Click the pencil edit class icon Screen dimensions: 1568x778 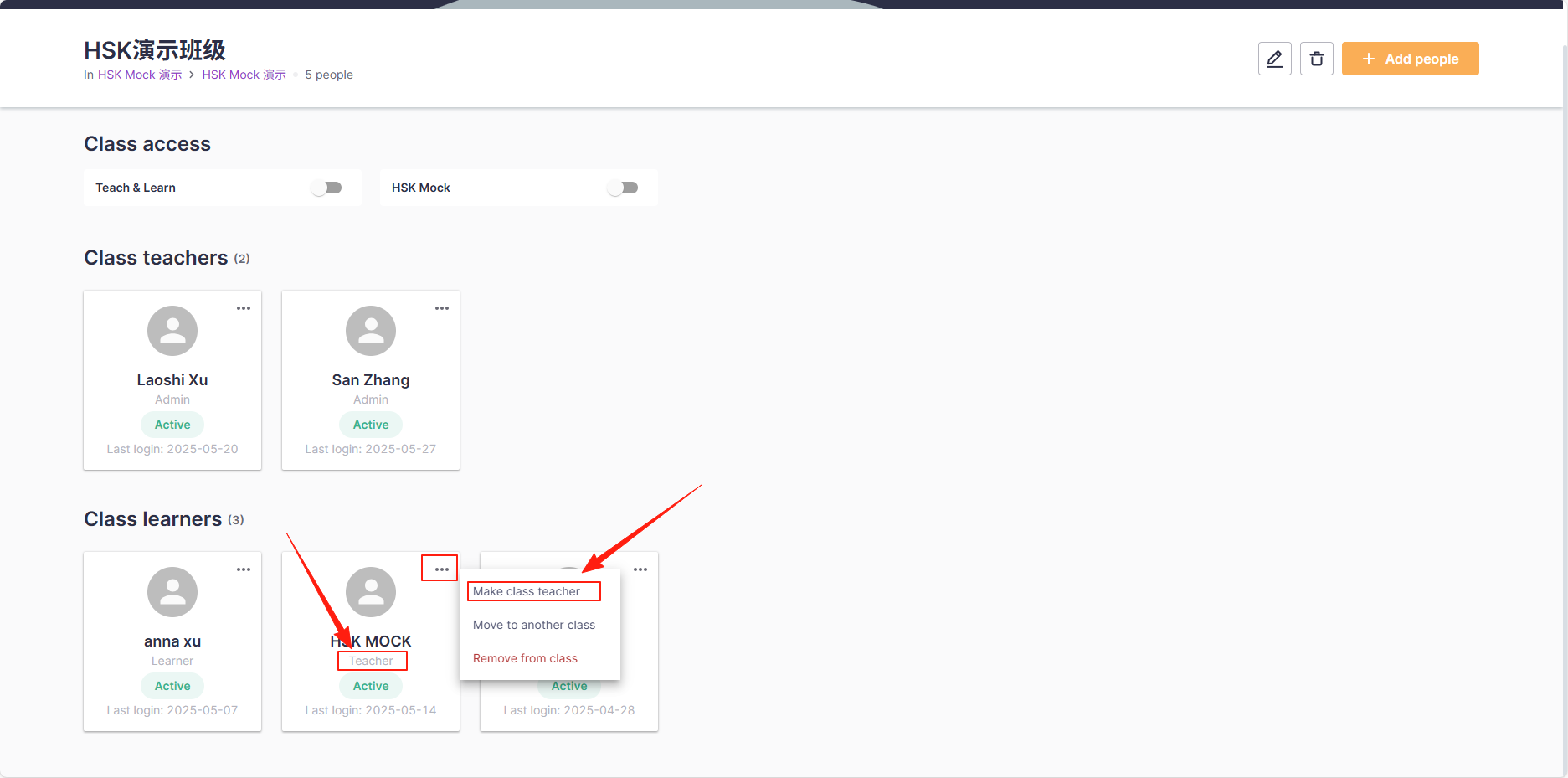[1274, 59]
